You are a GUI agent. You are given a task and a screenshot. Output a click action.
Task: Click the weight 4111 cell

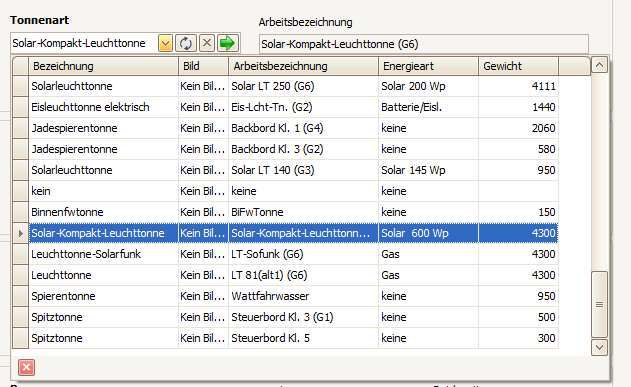point(518,86)
